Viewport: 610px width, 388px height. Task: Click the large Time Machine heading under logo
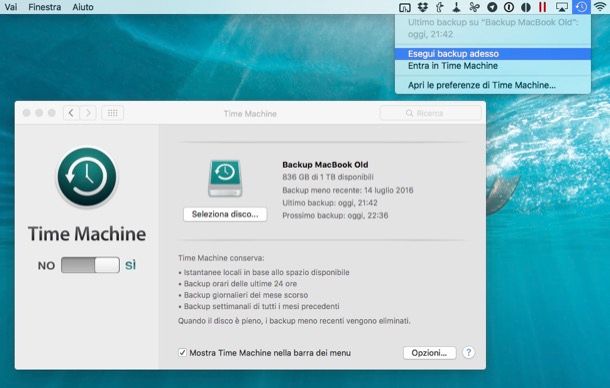pos(87,234)
